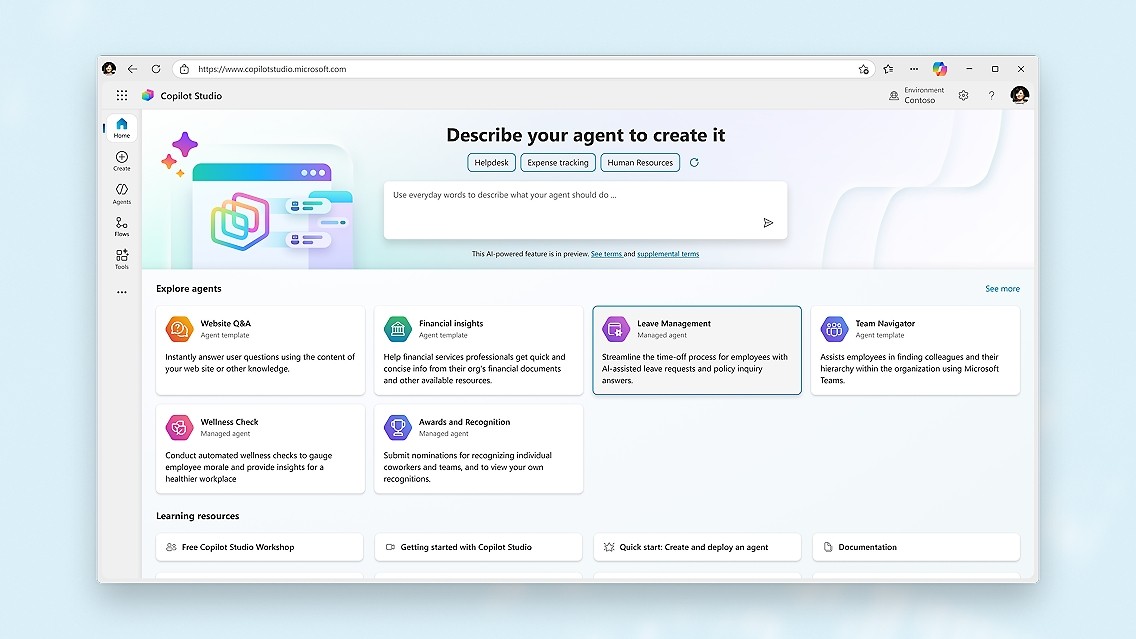This screenshot has width=1136, height=639.
Task: Open the Wellness Check agent title
Action: (229, 422)
